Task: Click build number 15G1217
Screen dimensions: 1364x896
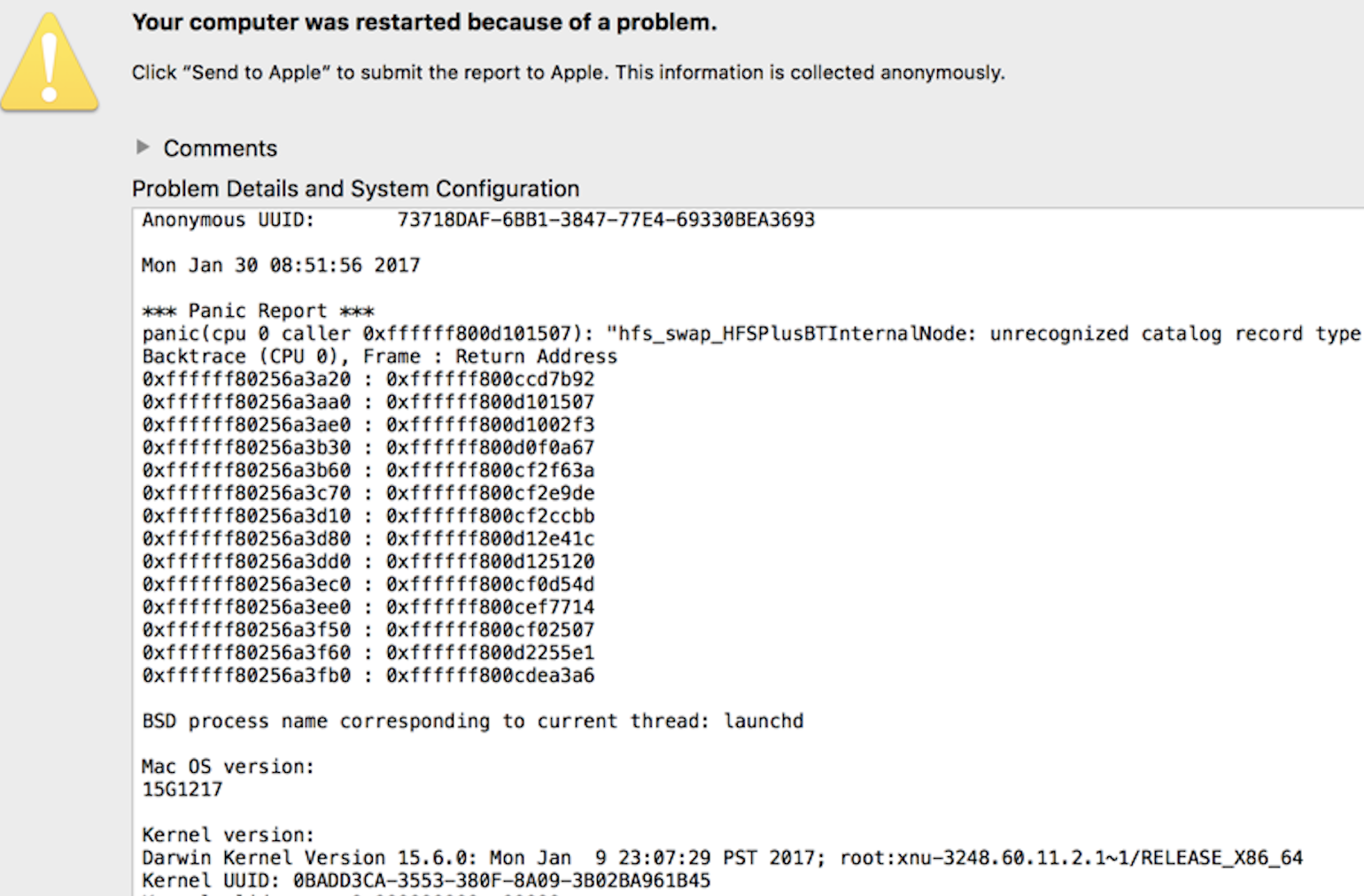Action: pyautogui.click(x=182, y=790)
